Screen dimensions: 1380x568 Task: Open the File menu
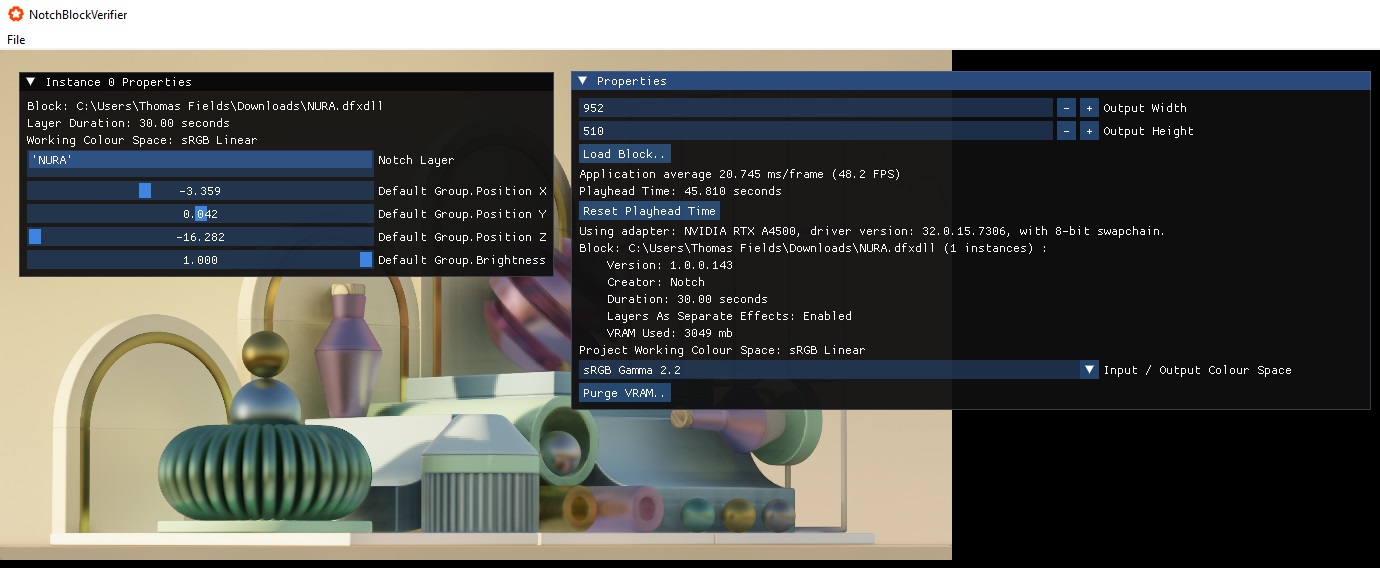point(16,40)
